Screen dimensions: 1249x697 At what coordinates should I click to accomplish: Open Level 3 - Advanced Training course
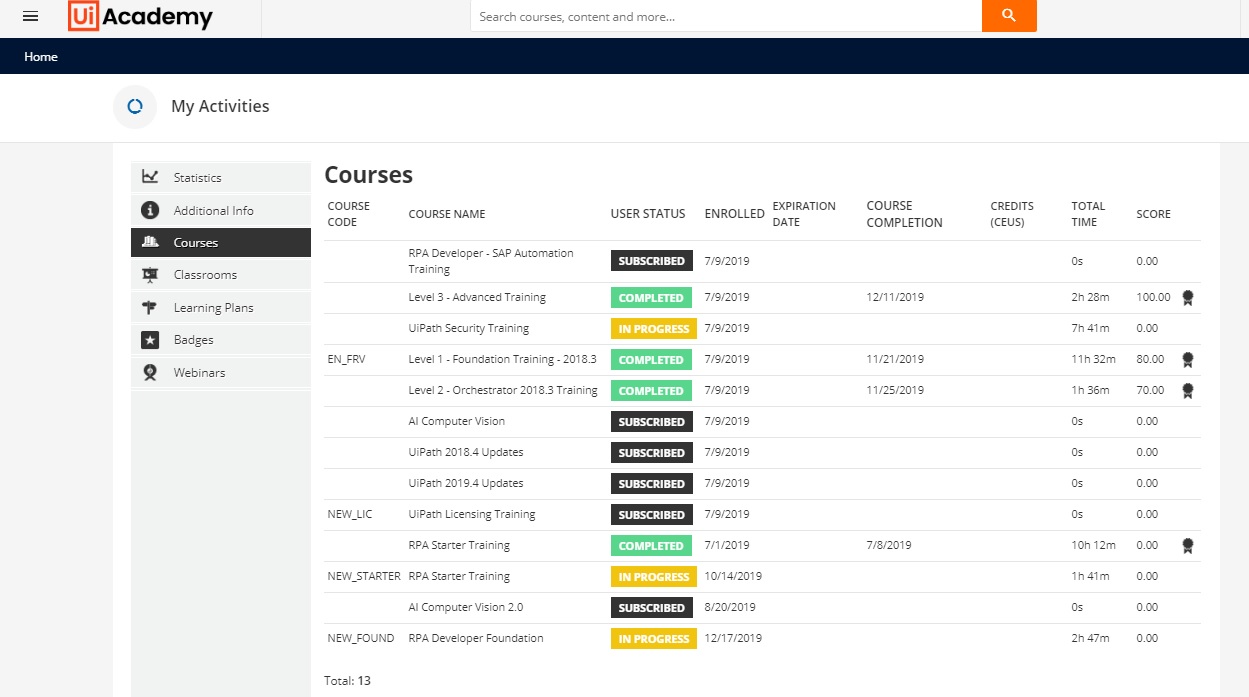(x=477, y=297)
